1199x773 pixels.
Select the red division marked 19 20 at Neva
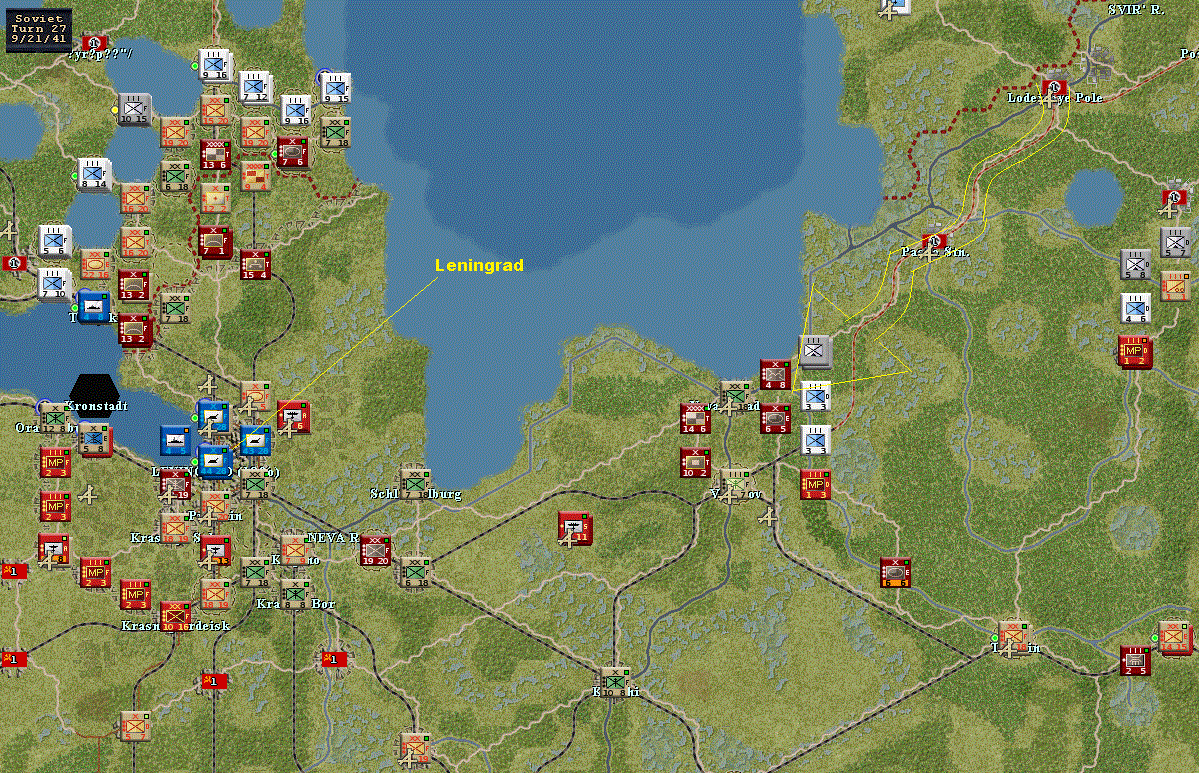click(375, 550)
